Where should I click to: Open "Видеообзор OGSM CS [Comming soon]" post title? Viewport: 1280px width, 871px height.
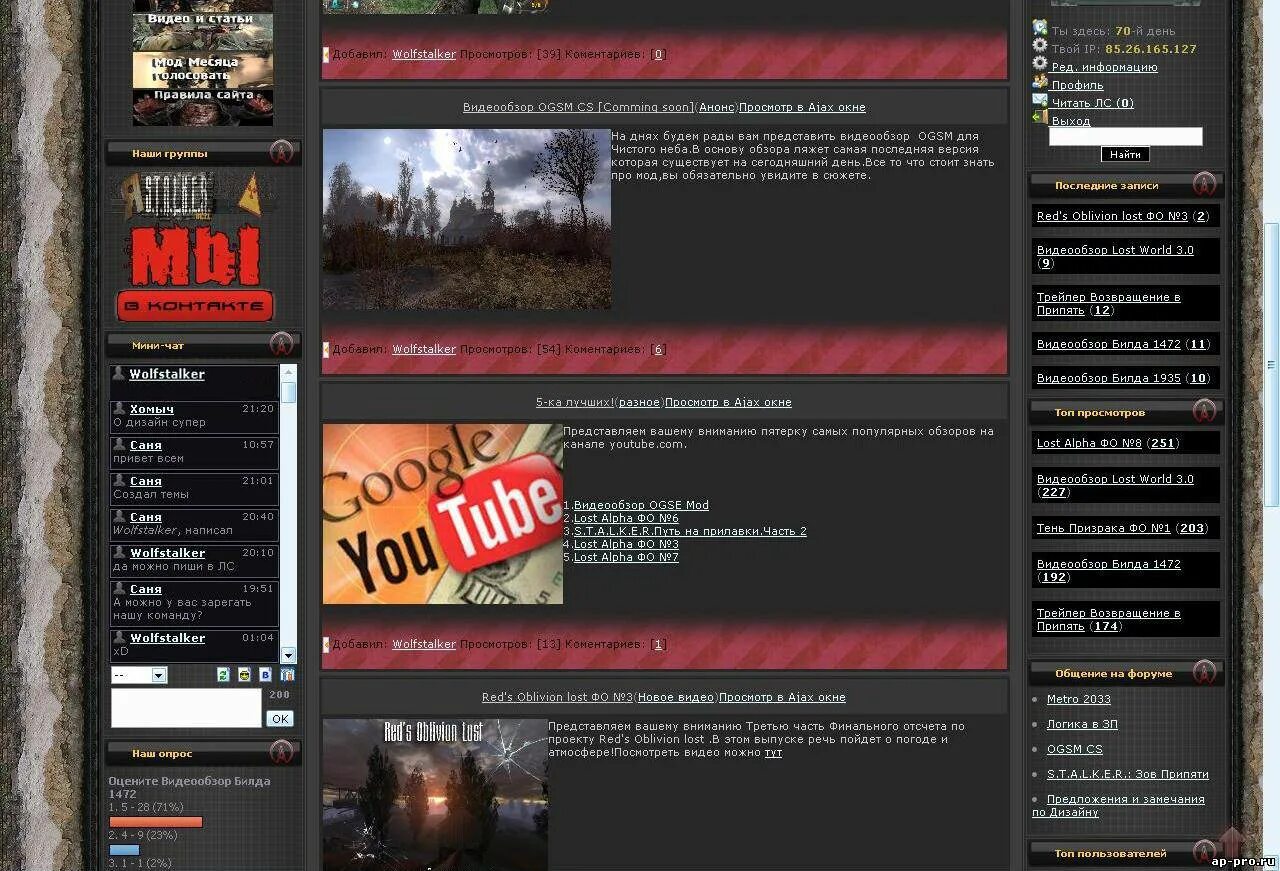coord(577,107)
